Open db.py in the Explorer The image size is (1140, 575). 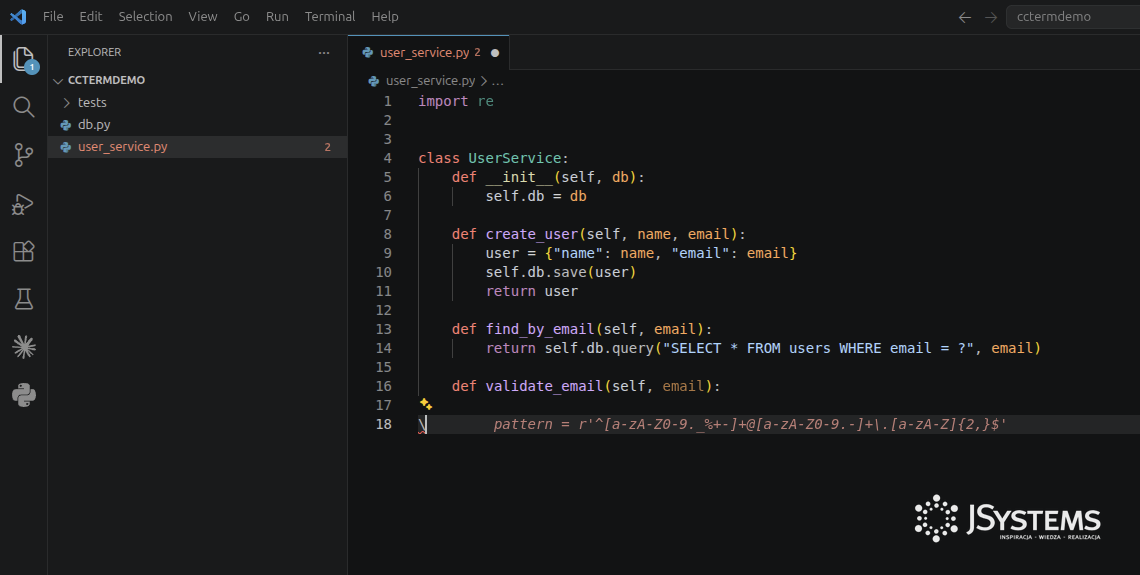[x=197, y=125]
